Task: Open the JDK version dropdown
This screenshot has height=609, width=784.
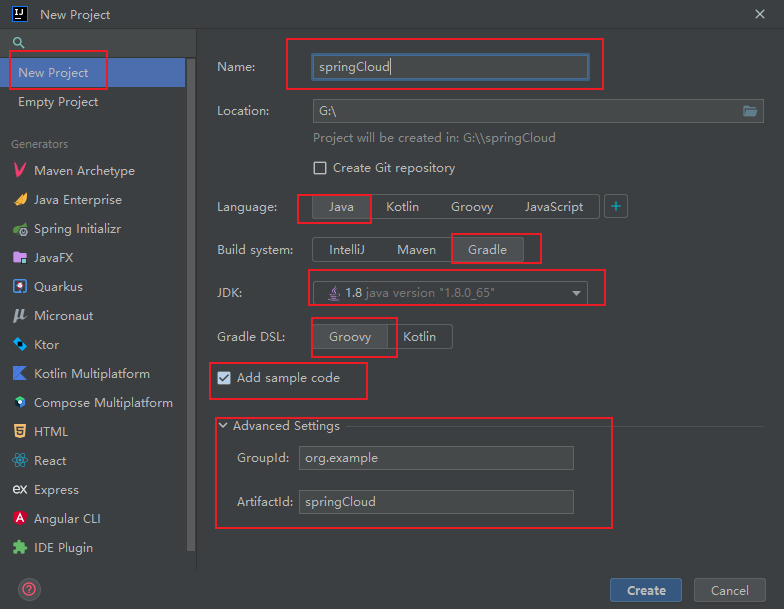Action: pos(450,293)
